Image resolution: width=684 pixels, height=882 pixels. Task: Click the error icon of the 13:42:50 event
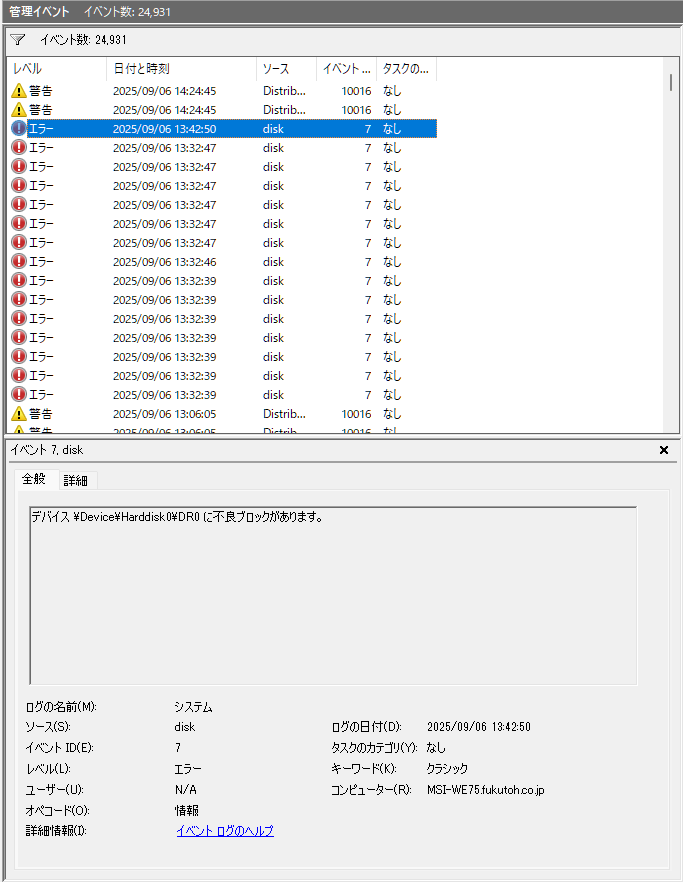coord(19,129)
